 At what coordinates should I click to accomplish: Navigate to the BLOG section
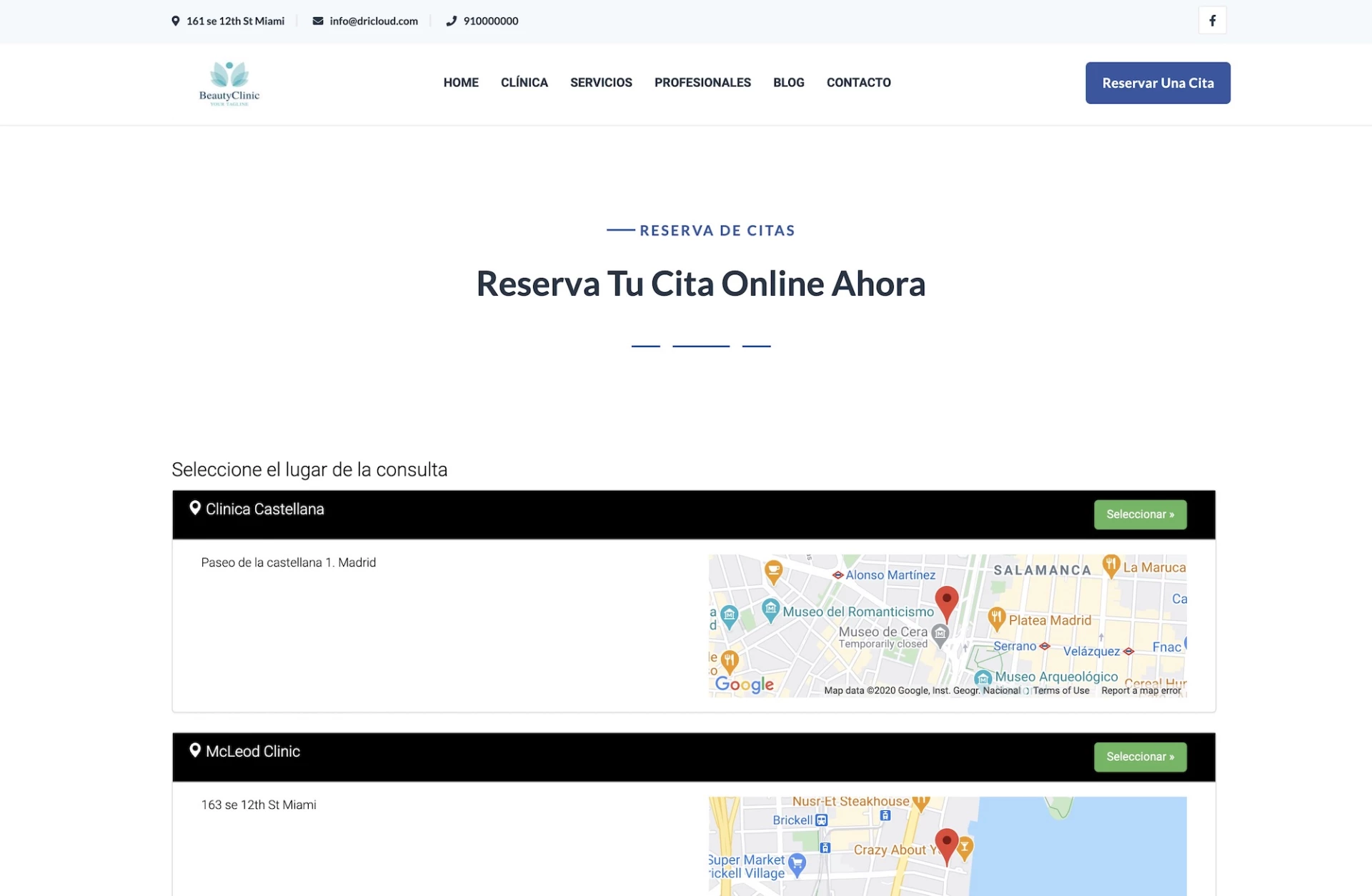788,82
